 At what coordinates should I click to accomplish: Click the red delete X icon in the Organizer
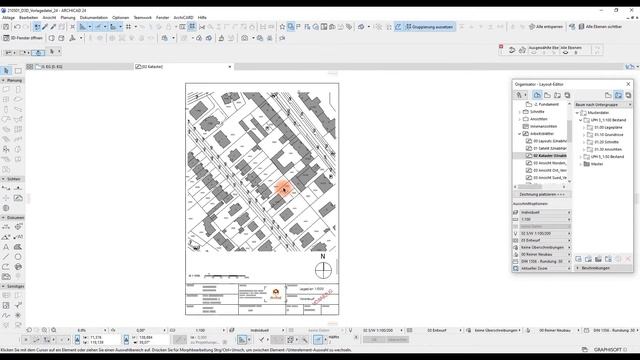tap(628, 259)
